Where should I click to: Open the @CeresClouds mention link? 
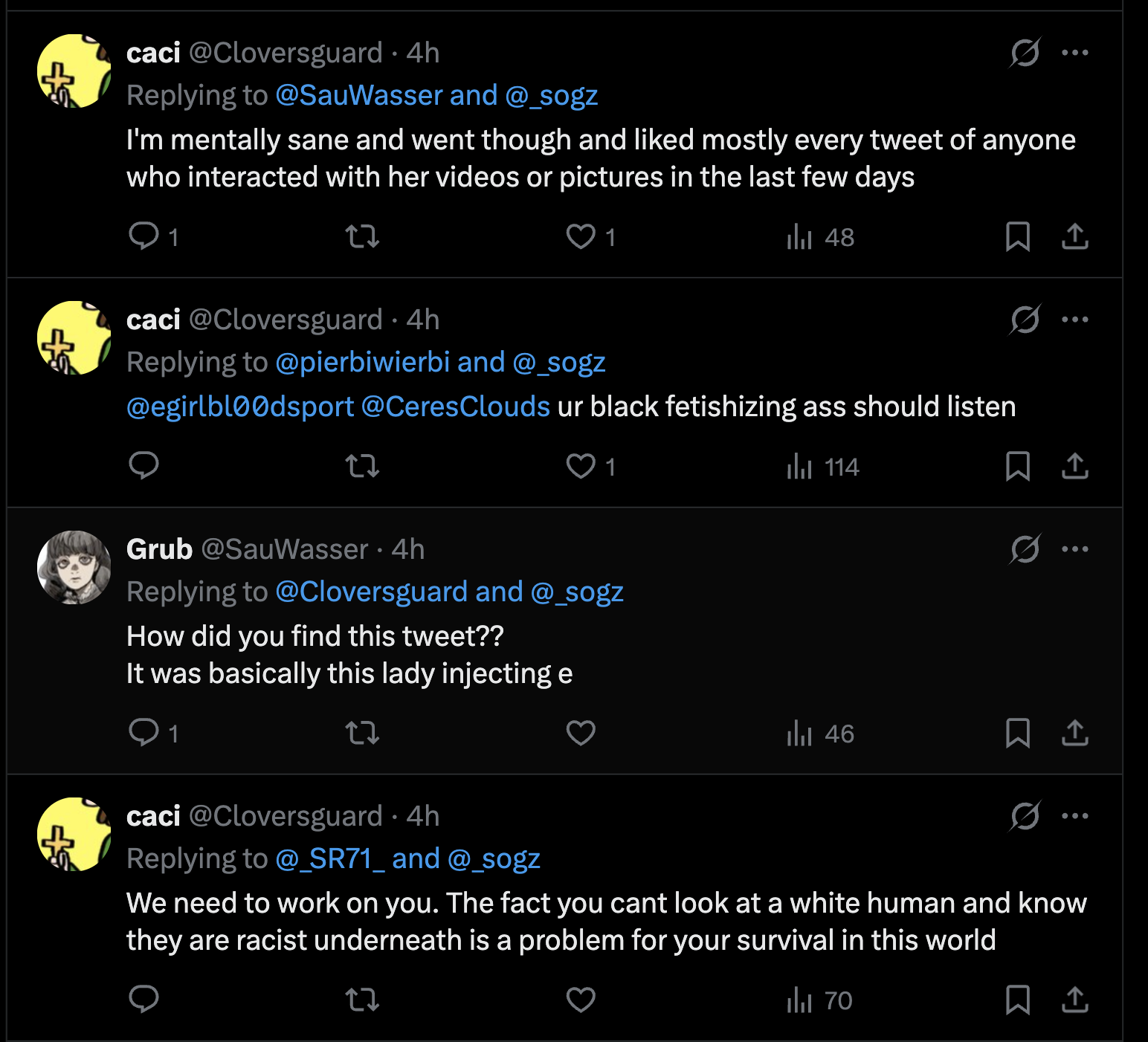click(x=456, y=407)
